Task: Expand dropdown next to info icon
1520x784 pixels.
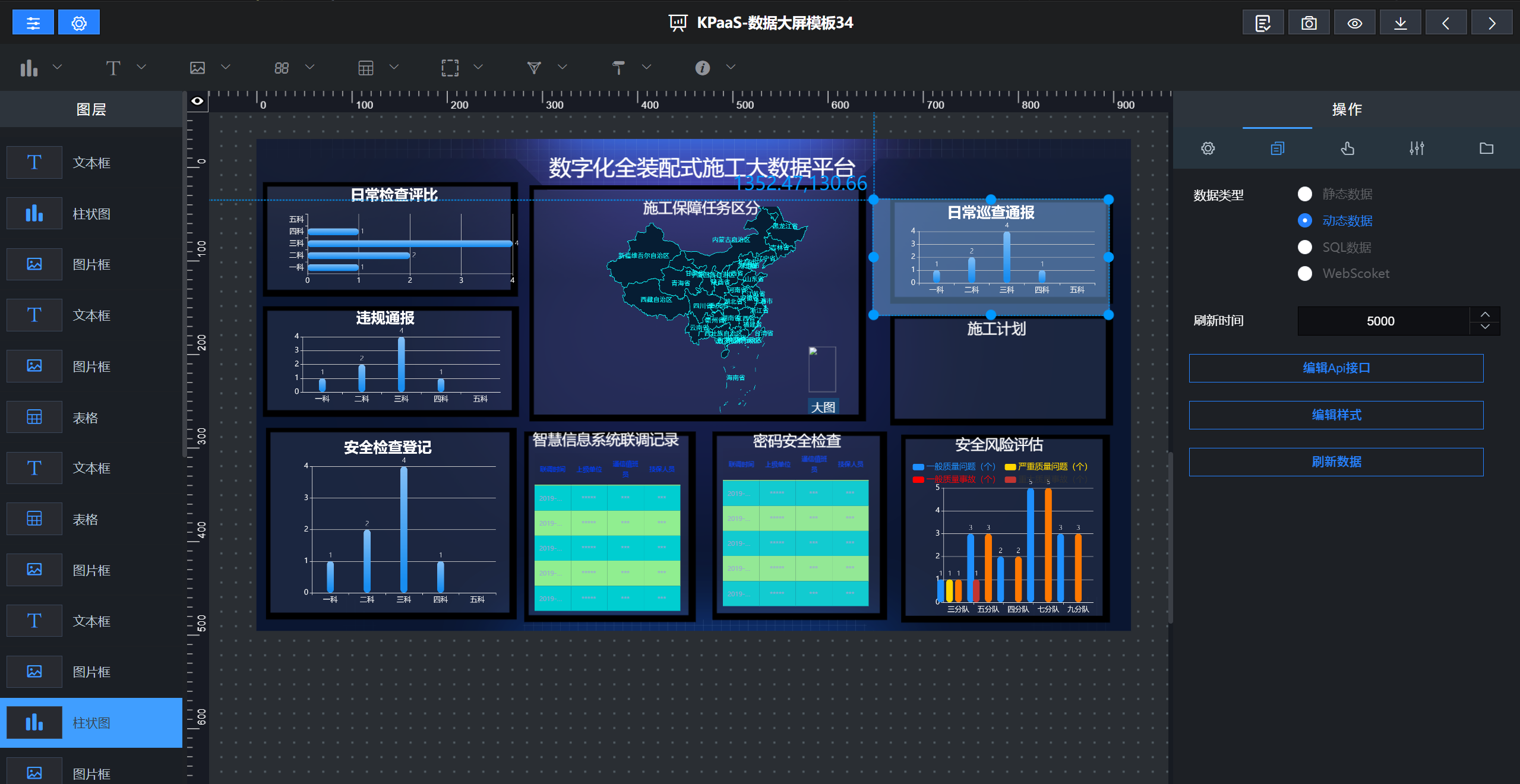Action: click(x=731, y=67)
